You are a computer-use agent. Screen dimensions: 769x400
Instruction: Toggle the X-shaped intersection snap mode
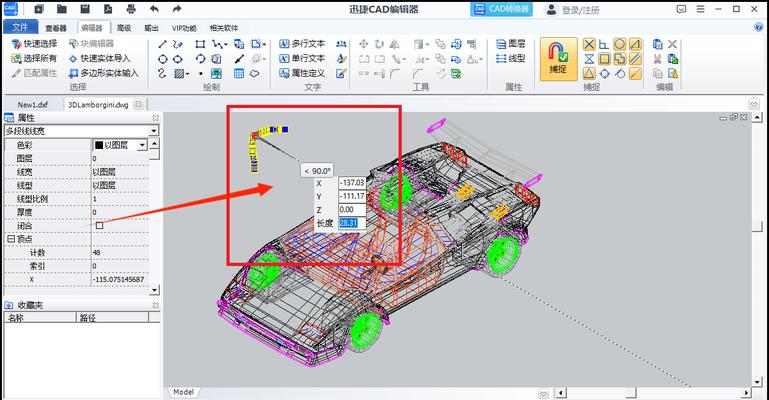(x=589, y=44)
